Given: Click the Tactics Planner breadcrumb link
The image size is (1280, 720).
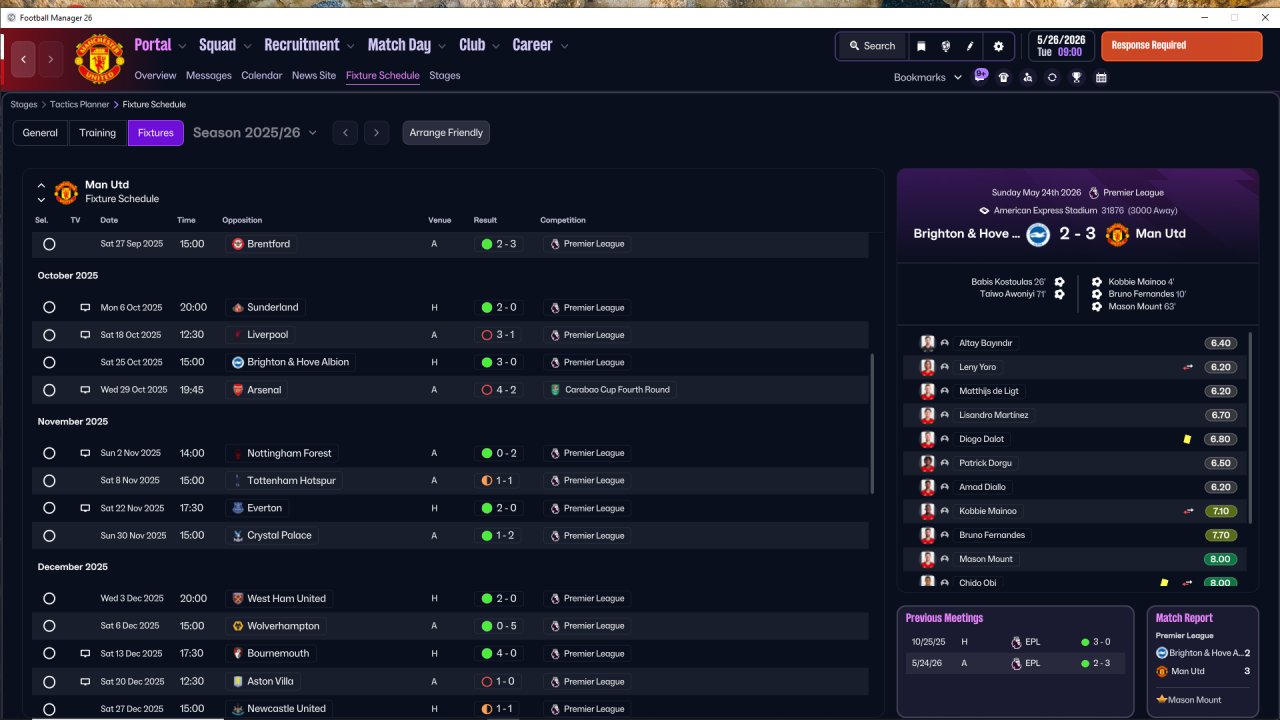Looking at the screenshot, I should [x=80, y=104].
